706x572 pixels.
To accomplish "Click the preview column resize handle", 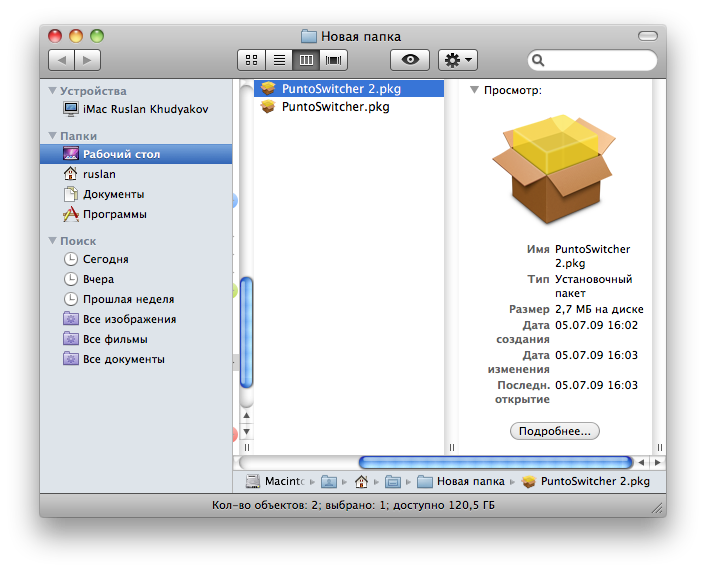I will click(660, 447).
